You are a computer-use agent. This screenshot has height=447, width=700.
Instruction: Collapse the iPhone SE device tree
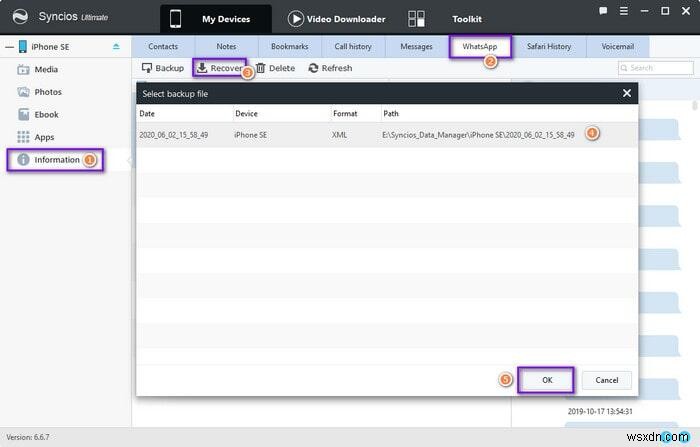tap(9, 46)
